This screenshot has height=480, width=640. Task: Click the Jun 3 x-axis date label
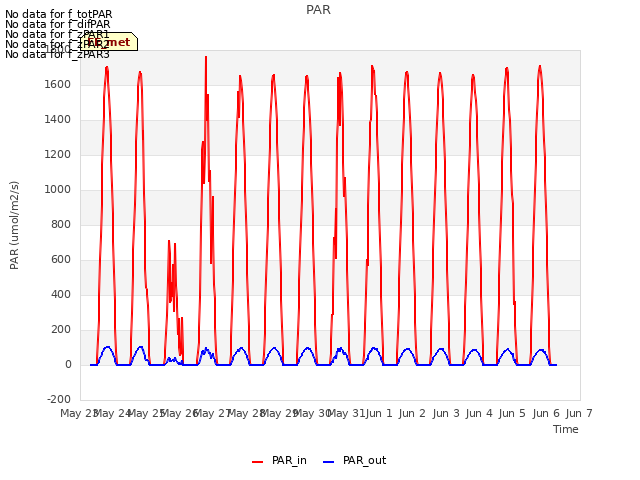click(x=446, y=413)
